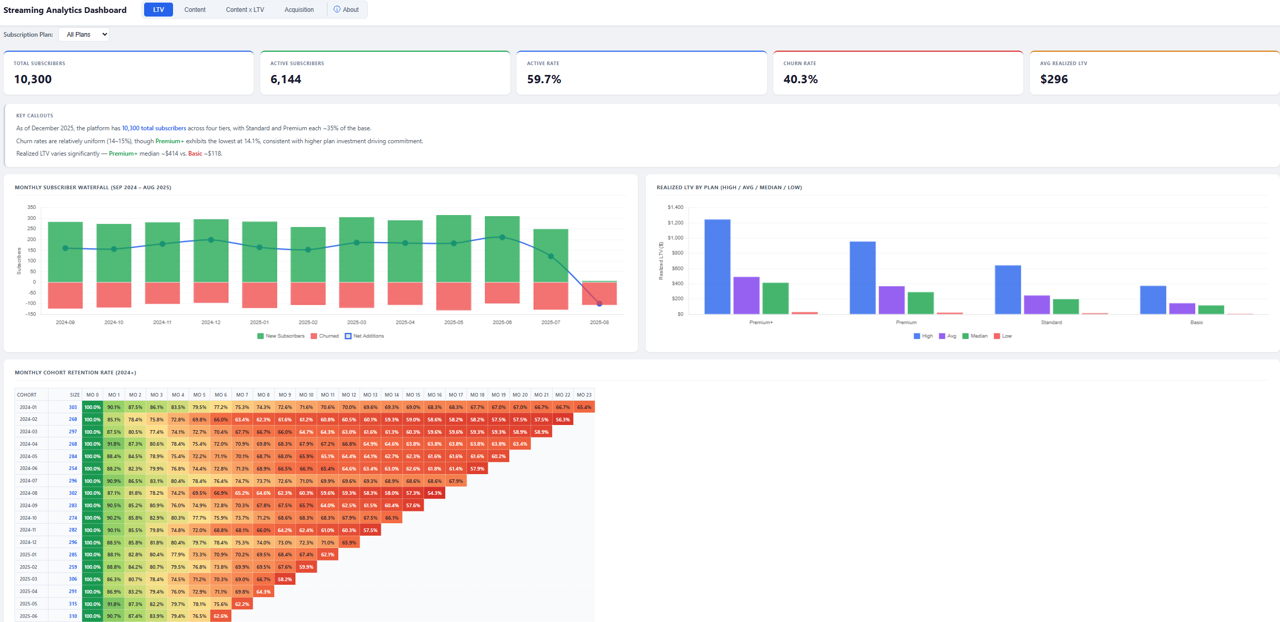The height and width of the screenshot is (622, 1280).
Task: Open the Subscription Plan dropdown
Action: pyautogui.click(x=84, y=35)
